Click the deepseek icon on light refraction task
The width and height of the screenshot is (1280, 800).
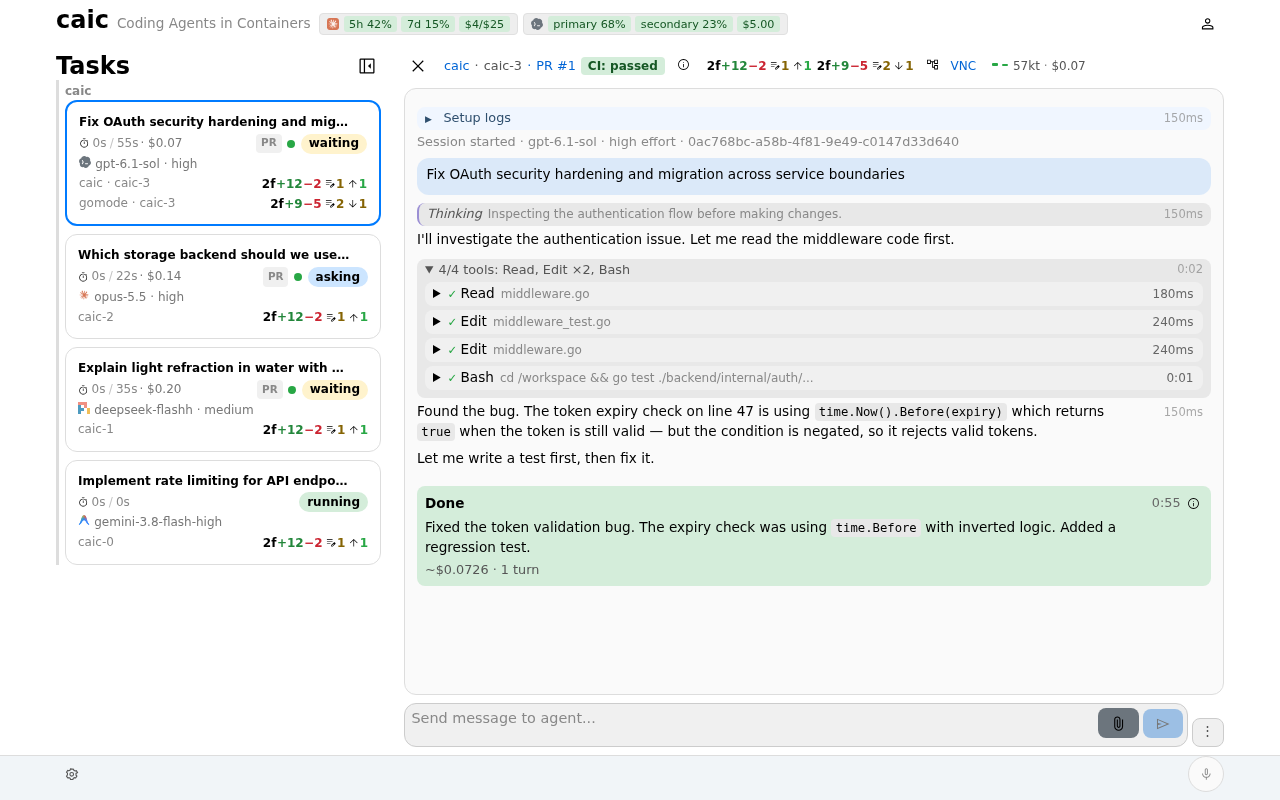84,409
